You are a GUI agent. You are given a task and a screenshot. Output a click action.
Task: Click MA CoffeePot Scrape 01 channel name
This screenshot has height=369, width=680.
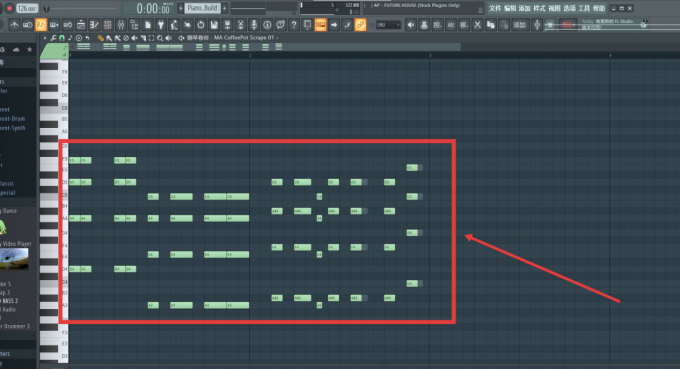click(244, 38)
